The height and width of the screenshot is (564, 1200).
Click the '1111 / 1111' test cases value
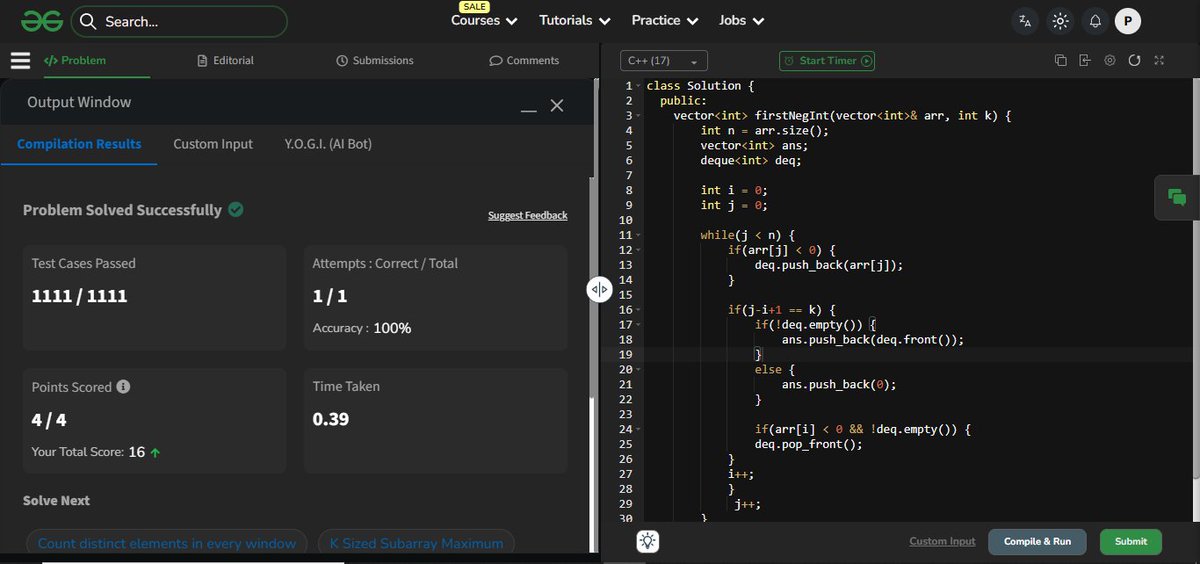pos(80,296)
